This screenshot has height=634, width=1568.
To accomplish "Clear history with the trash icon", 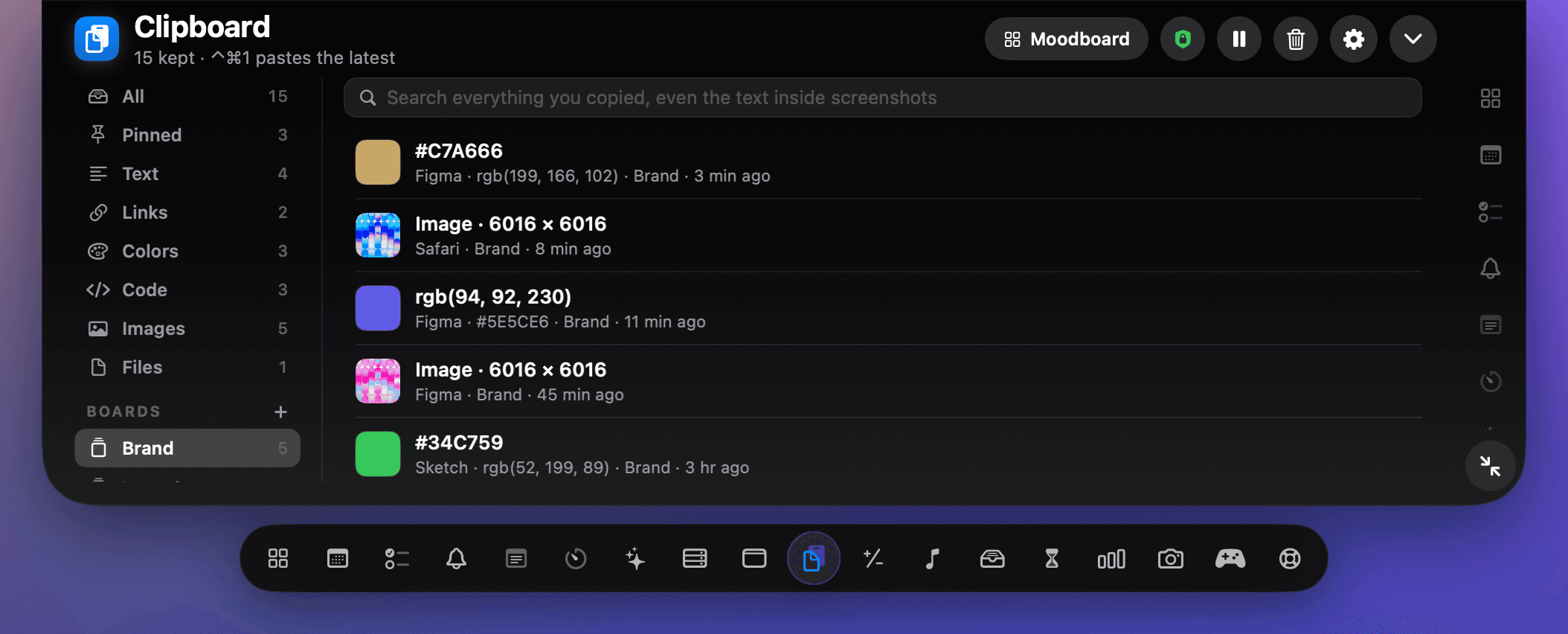I will (1296, 39).
